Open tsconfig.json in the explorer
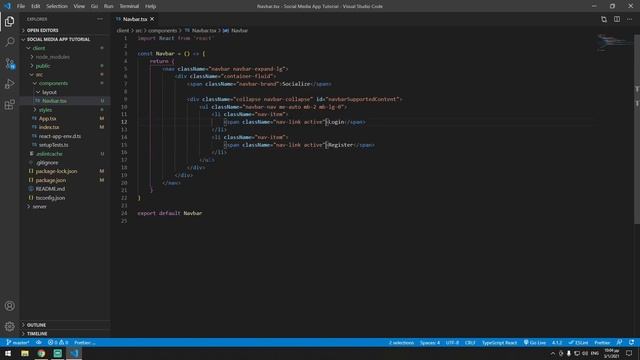This screenshot has width=640, height=360. coord(50,198)
